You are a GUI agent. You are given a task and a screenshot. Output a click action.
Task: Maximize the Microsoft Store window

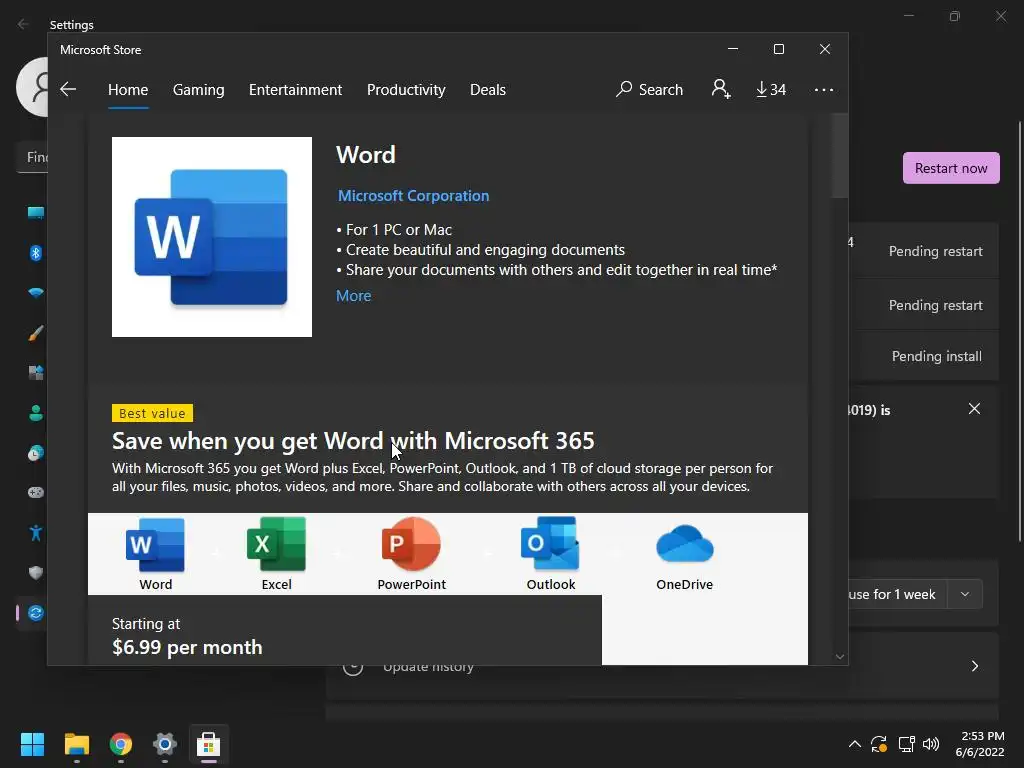click(x=778, y=50)
